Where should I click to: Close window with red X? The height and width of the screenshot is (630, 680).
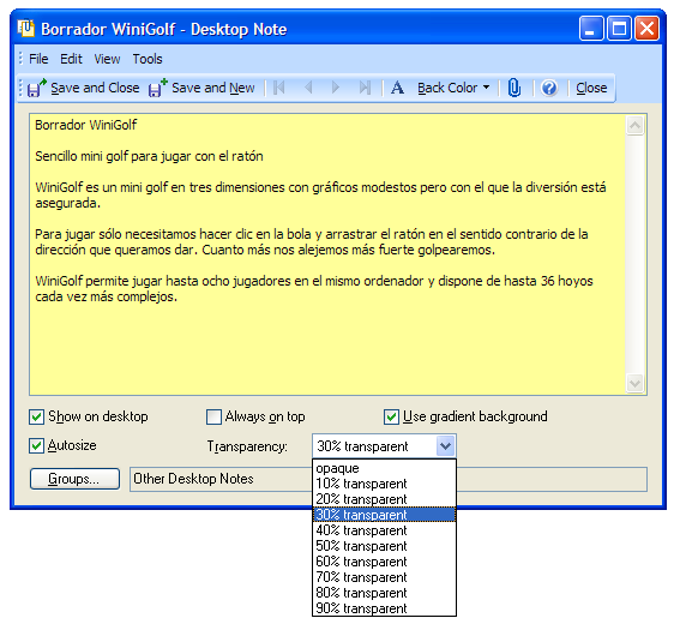click(647, 29)
